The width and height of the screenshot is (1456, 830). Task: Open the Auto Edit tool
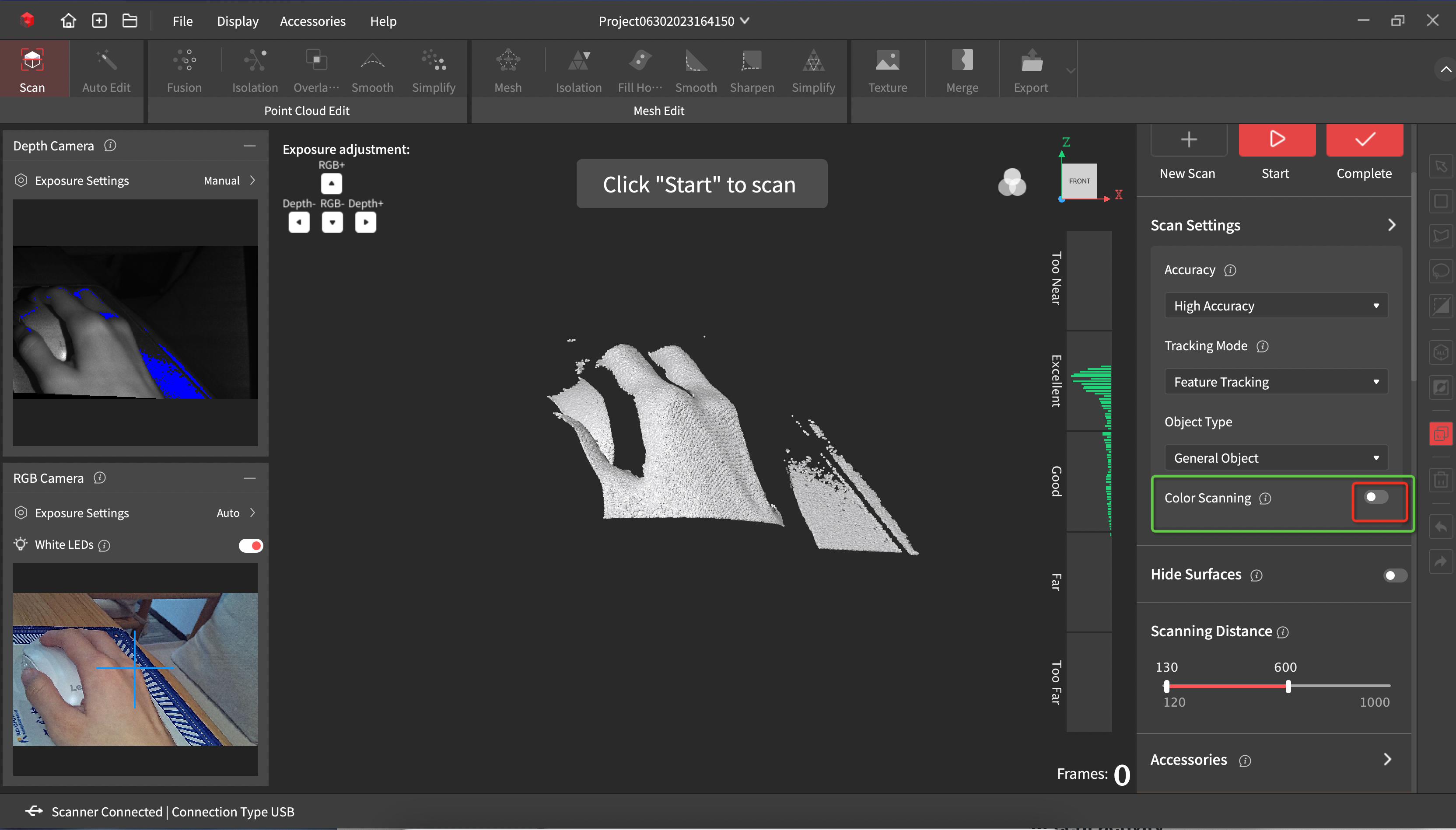click(106, 68)
